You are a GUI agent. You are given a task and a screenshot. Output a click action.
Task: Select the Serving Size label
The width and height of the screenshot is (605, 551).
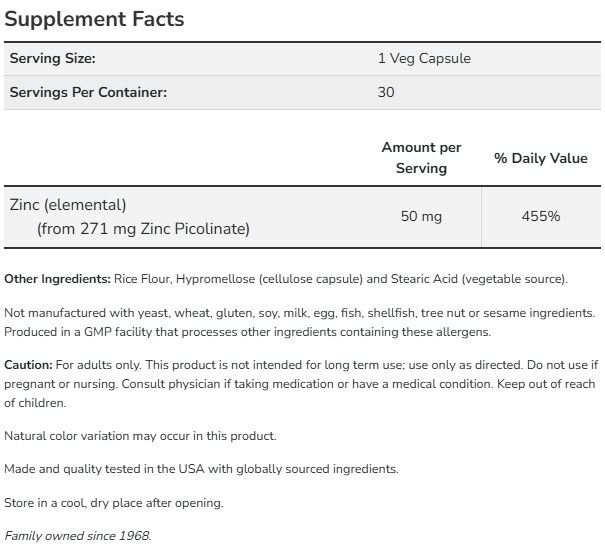pos(52,59)
